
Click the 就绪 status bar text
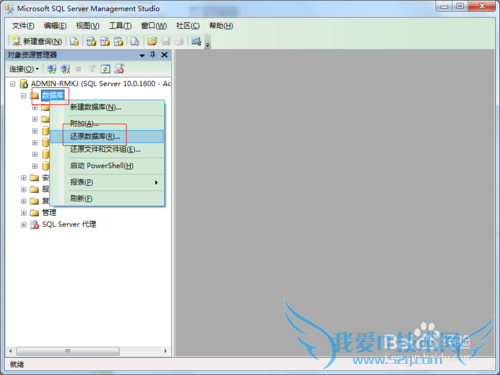pyautogui.click(x=17, y=364)
